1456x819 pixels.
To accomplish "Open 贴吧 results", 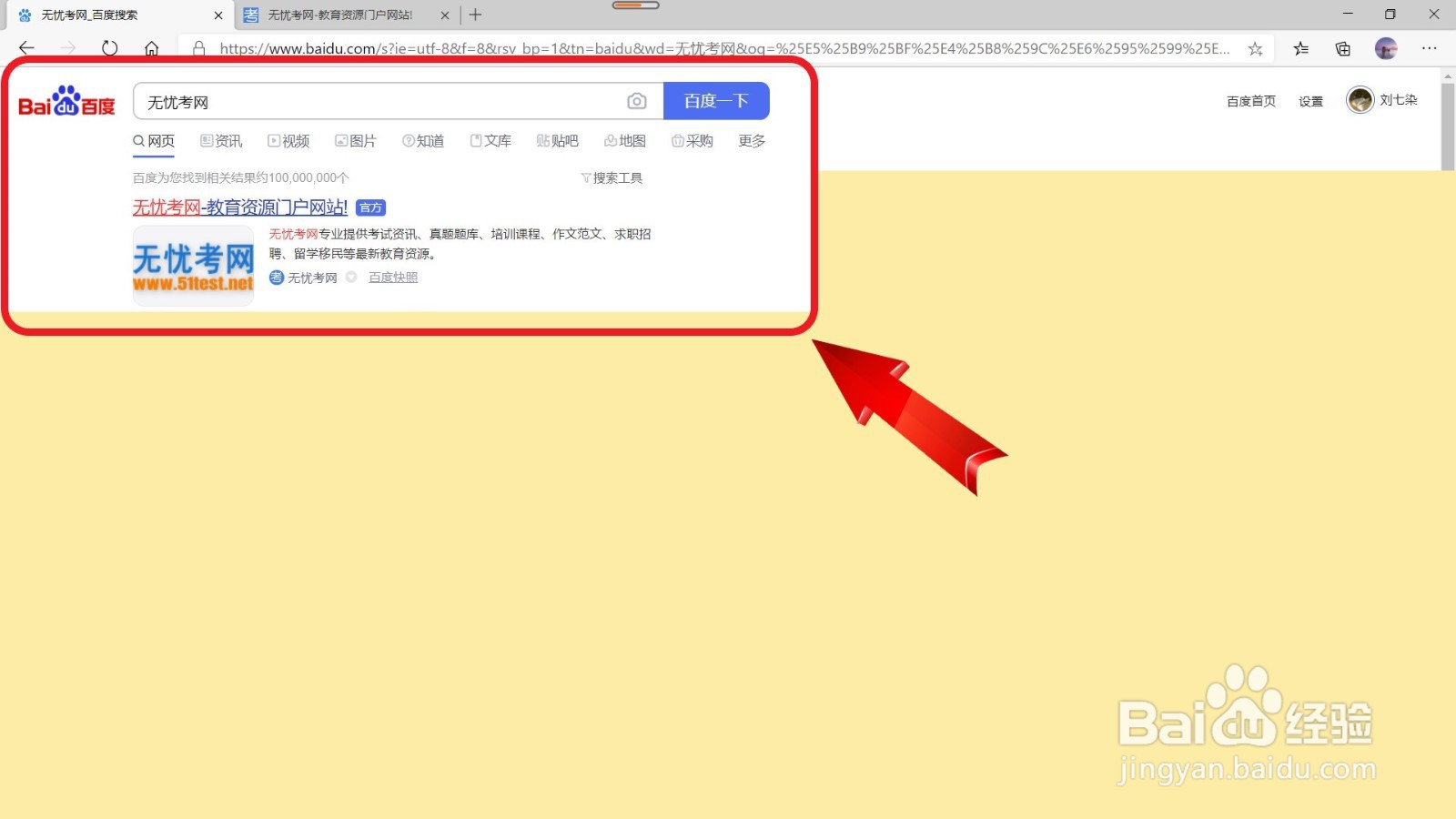I will click(x=558, y=141).
